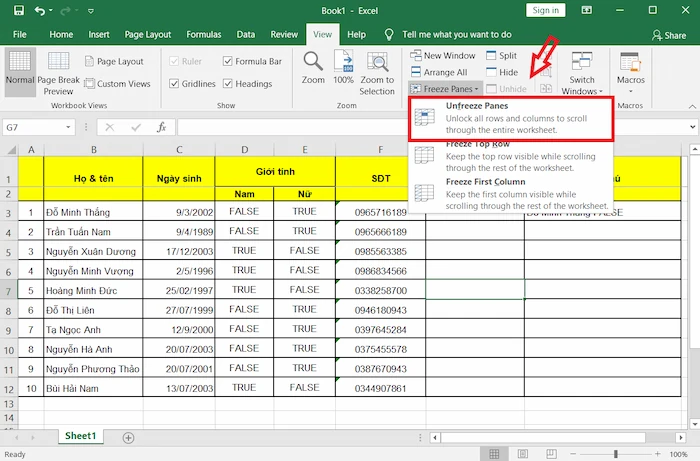Select Unfreeze Panes menu option

click(x=511, y=118)
